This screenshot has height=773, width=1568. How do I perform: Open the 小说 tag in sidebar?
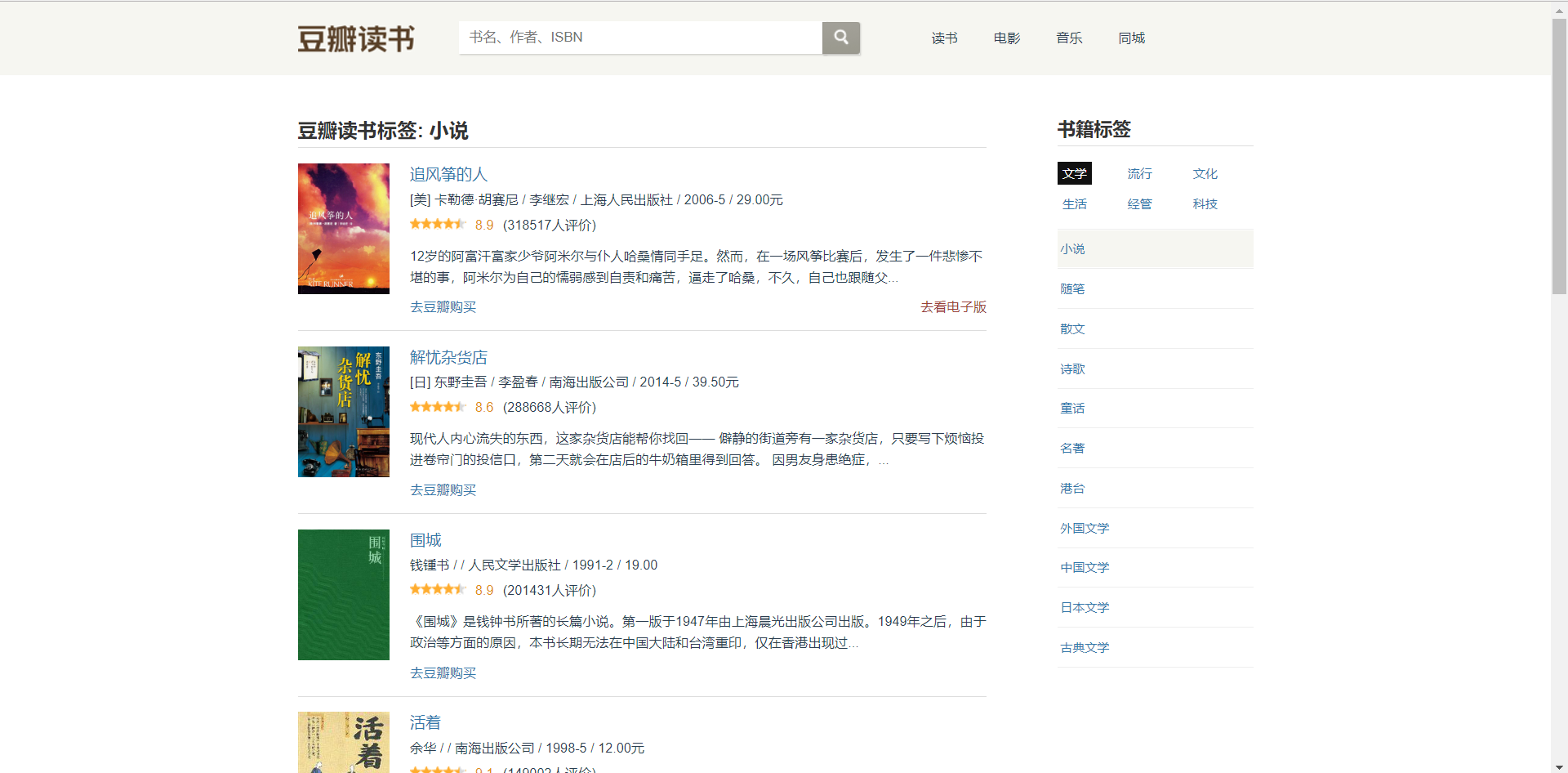(1155, 249)
